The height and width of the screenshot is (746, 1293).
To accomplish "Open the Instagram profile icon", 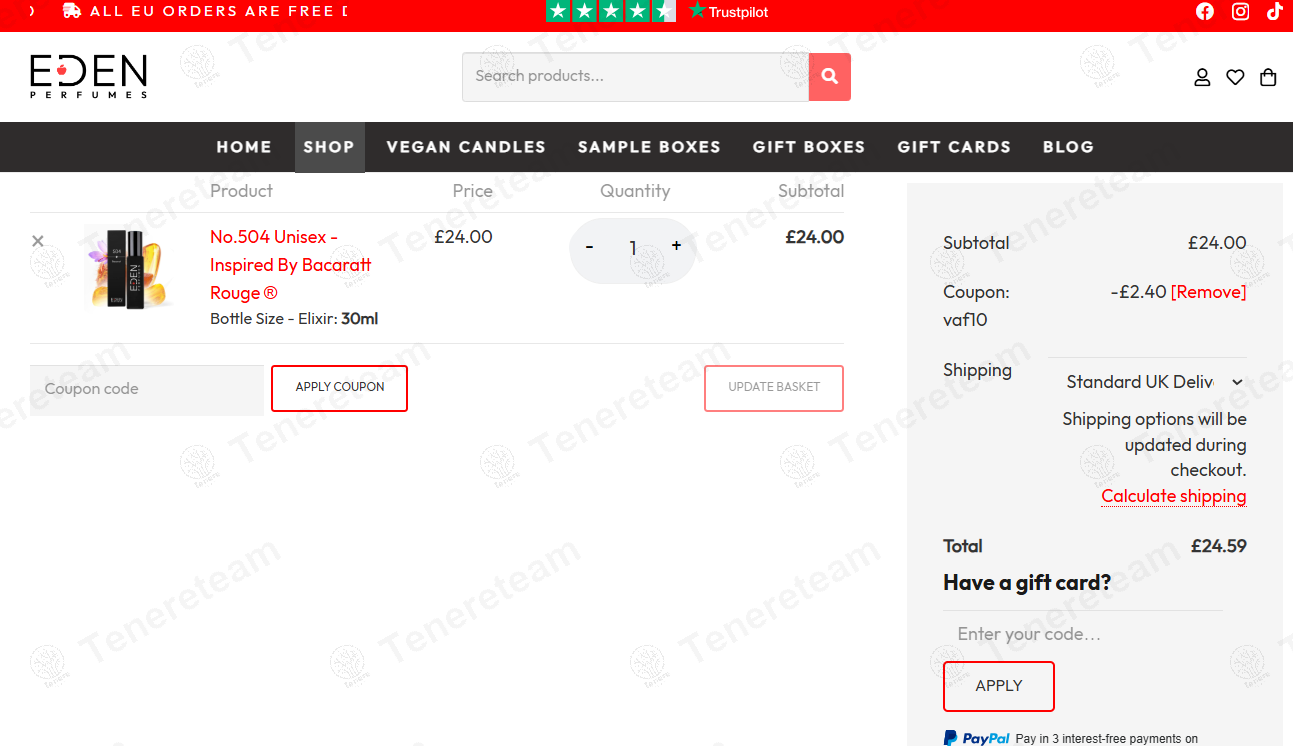I will tap(1240, 12).
